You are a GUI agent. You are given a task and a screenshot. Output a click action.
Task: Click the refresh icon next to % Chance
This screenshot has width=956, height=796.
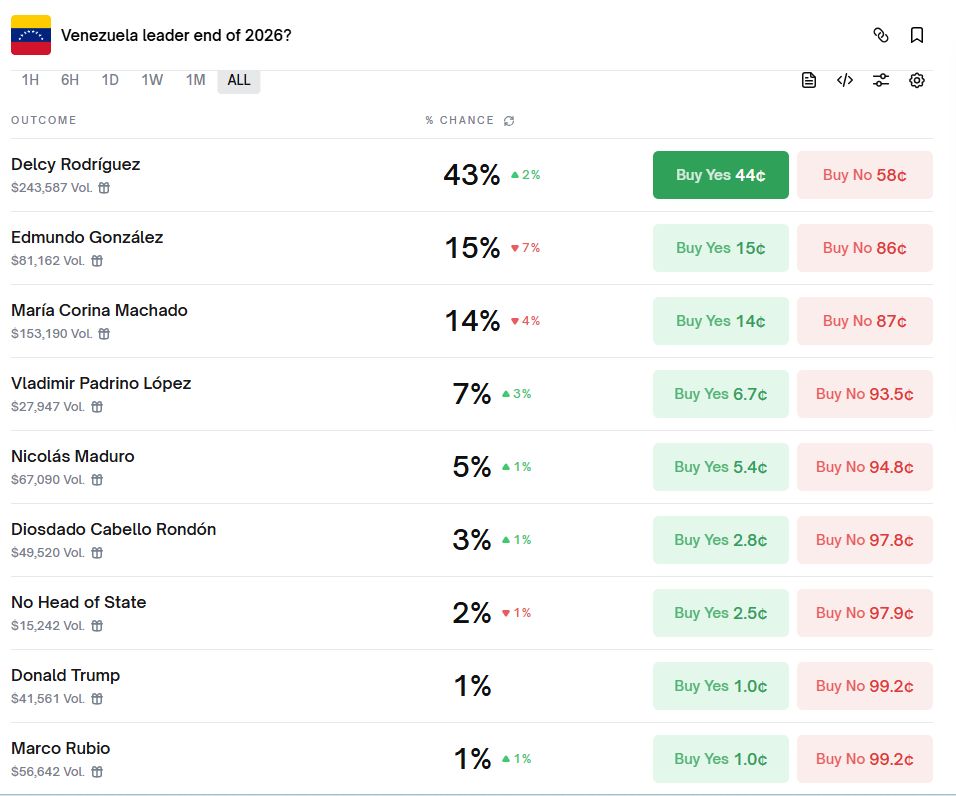pos(509,121)
